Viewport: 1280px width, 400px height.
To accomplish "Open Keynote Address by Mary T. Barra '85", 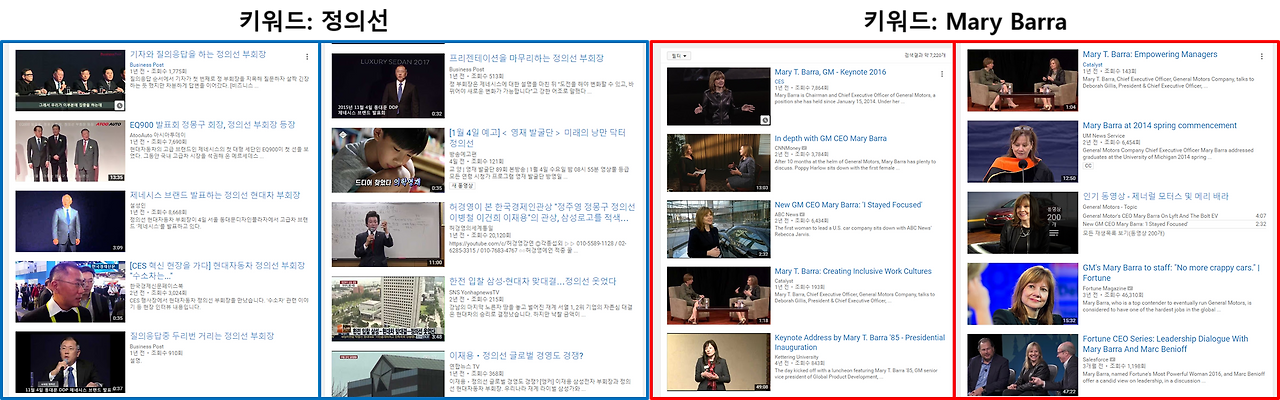I will [859, 343].
